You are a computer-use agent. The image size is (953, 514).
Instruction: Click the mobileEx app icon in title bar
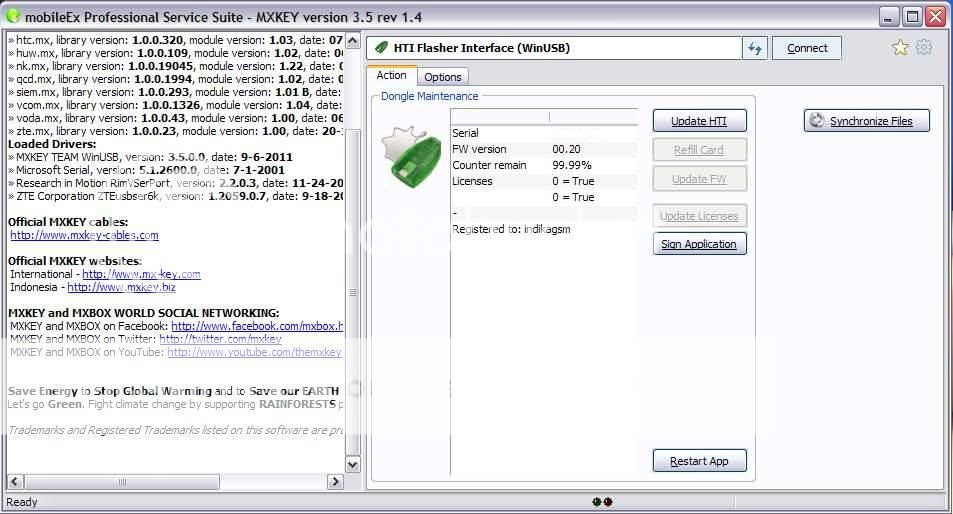[x=13, y=15]
